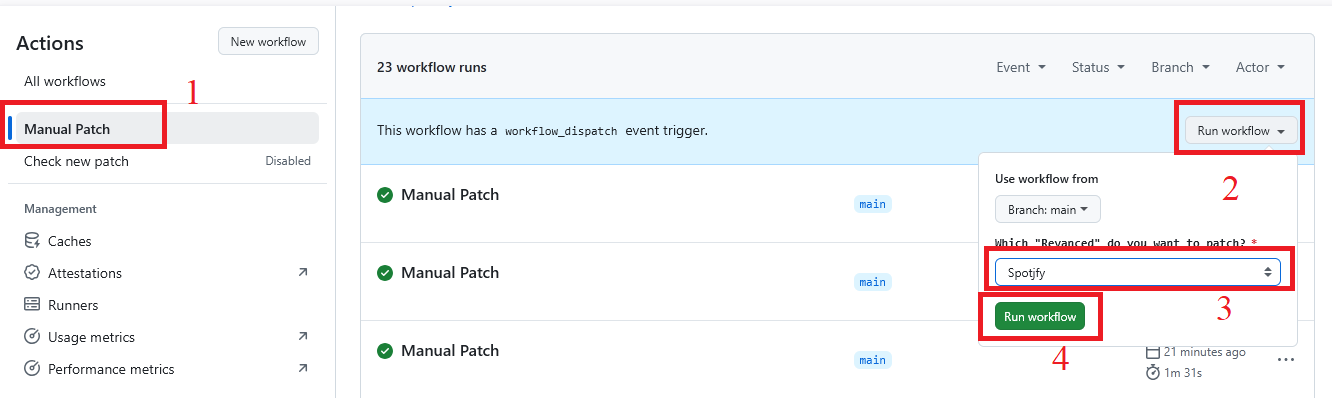The width and height of the screenshot is (1332, 398).
Task: Open the Branch: main selector
Action: [1048, 209]
